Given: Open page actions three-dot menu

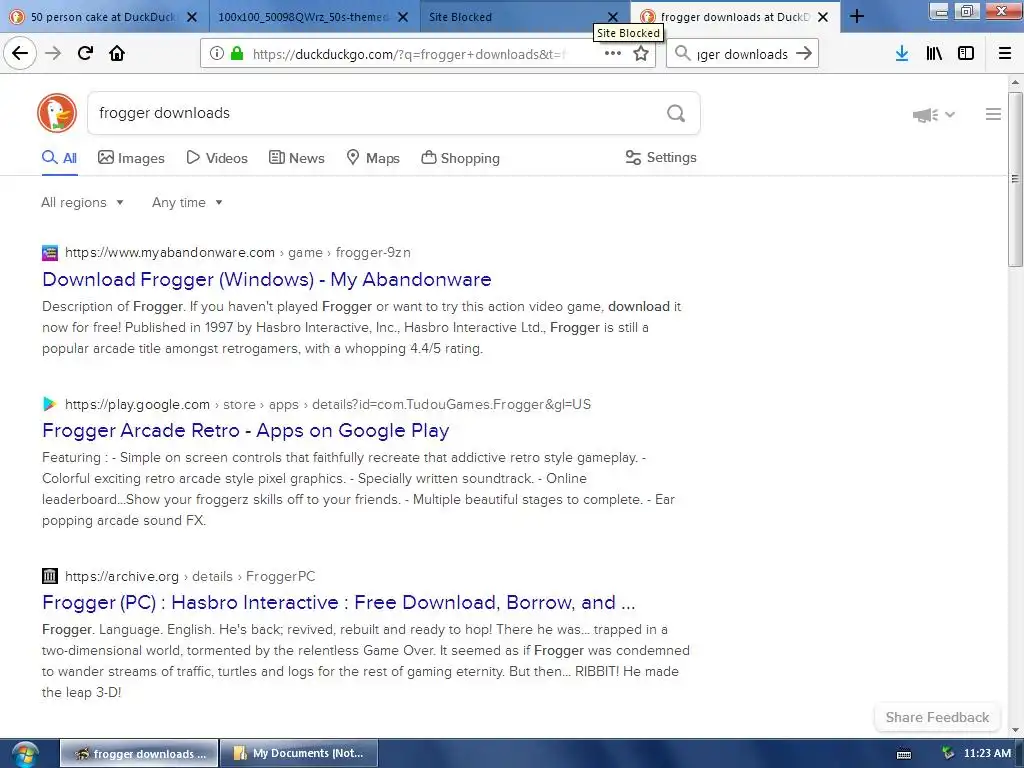Looking at the screenshot, I should (x=613, y=53).
